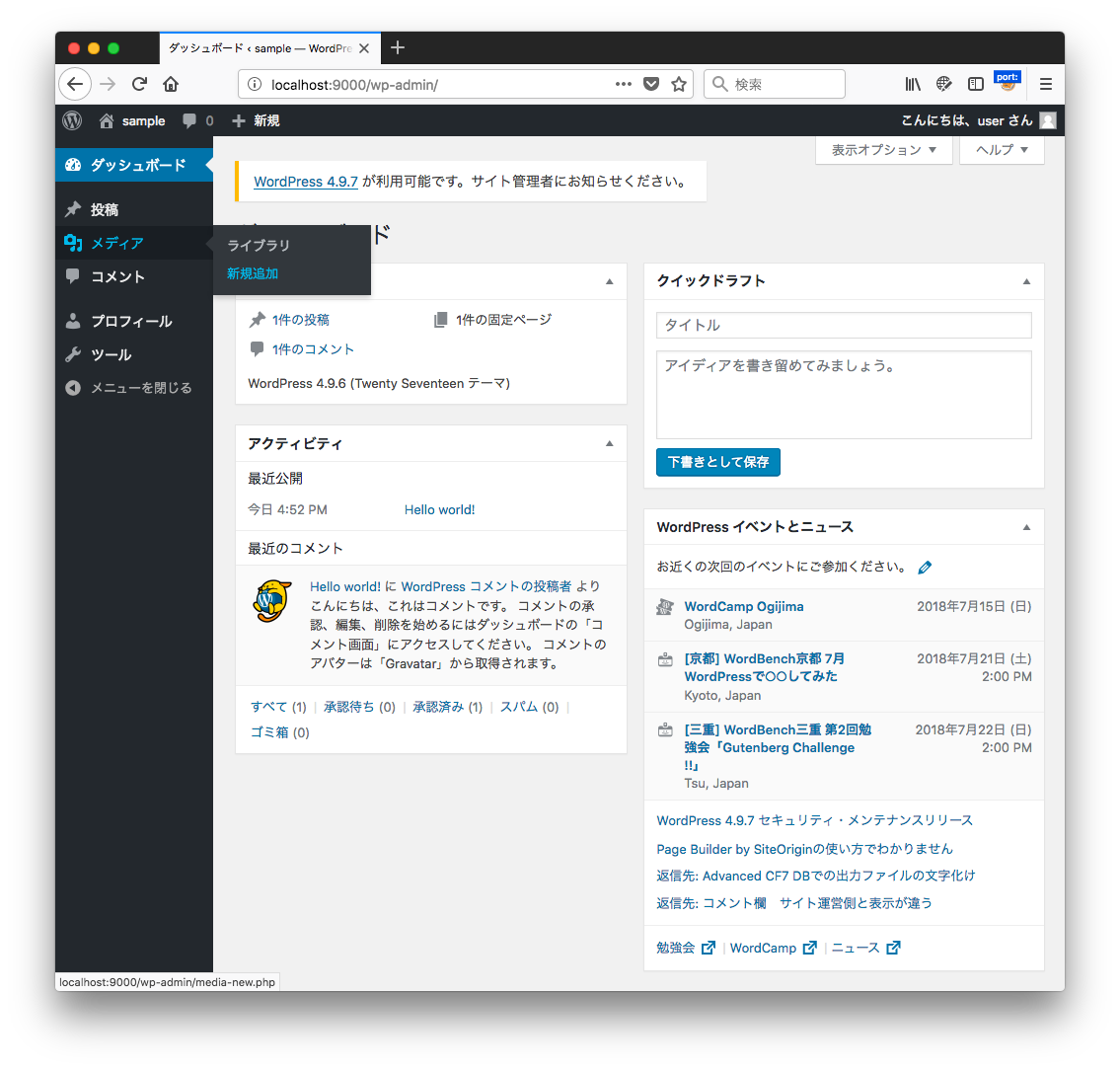The image size is (1120, 1070).
Task: Click the WordPress logo in the admin bar
Action: pyautogui.click(x=71, y=120)
